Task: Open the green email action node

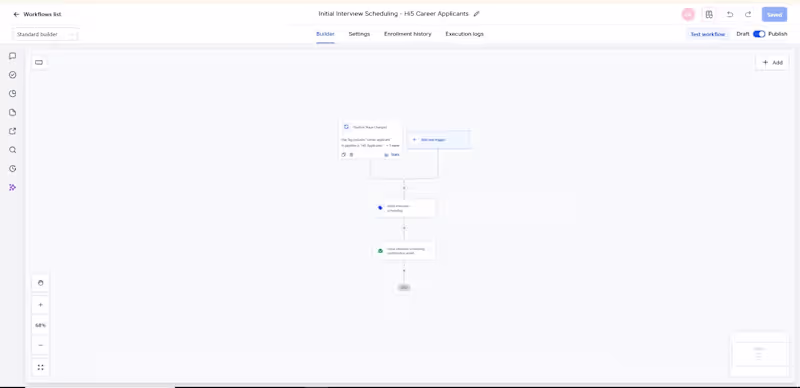Action: 405,251
